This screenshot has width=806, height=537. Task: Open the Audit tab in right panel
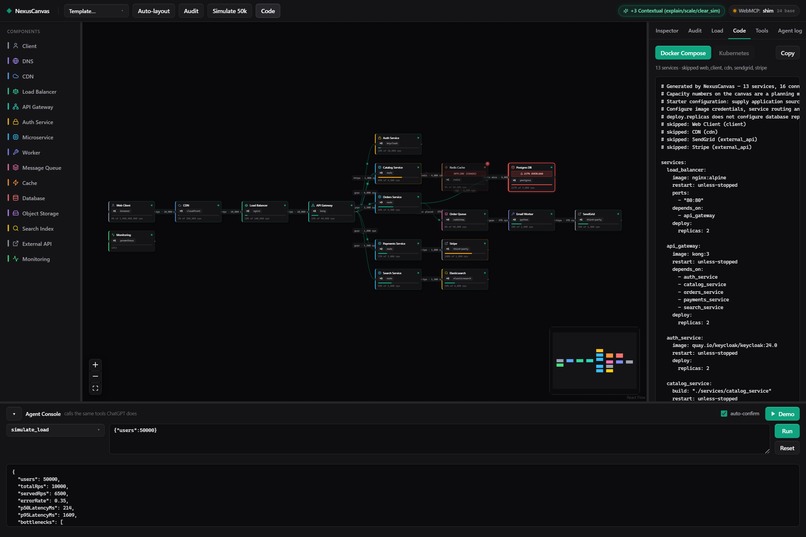(695, 31)
